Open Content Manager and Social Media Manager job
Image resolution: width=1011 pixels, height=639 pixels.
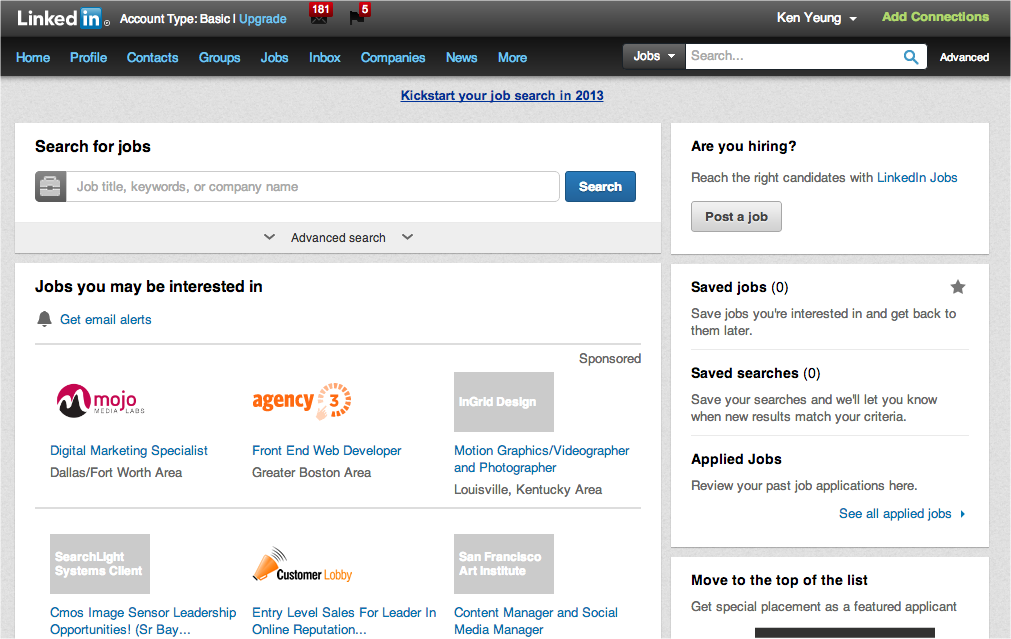pos(536,621)
